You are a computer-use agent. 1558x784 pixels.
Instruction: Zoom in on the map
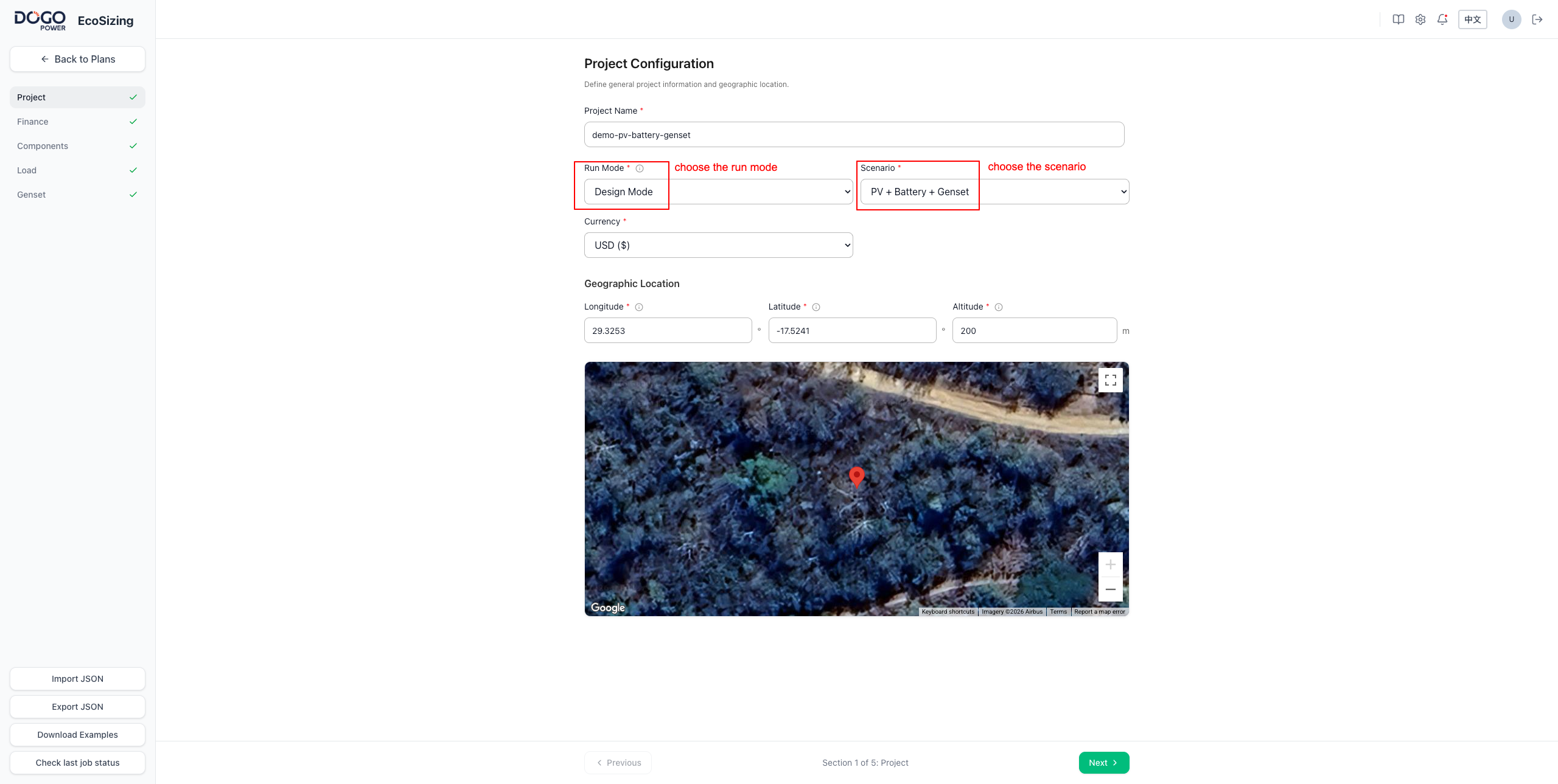click(1110, 564)
